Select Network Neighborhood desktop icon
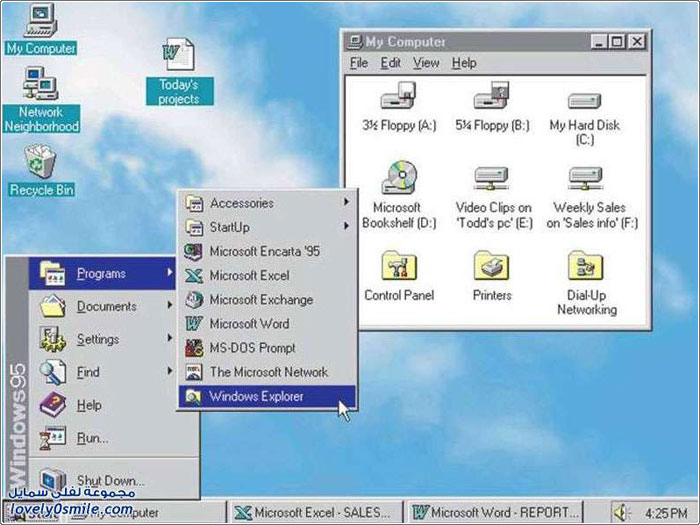The width and height of the screenshot is (700, 525). 41,84
